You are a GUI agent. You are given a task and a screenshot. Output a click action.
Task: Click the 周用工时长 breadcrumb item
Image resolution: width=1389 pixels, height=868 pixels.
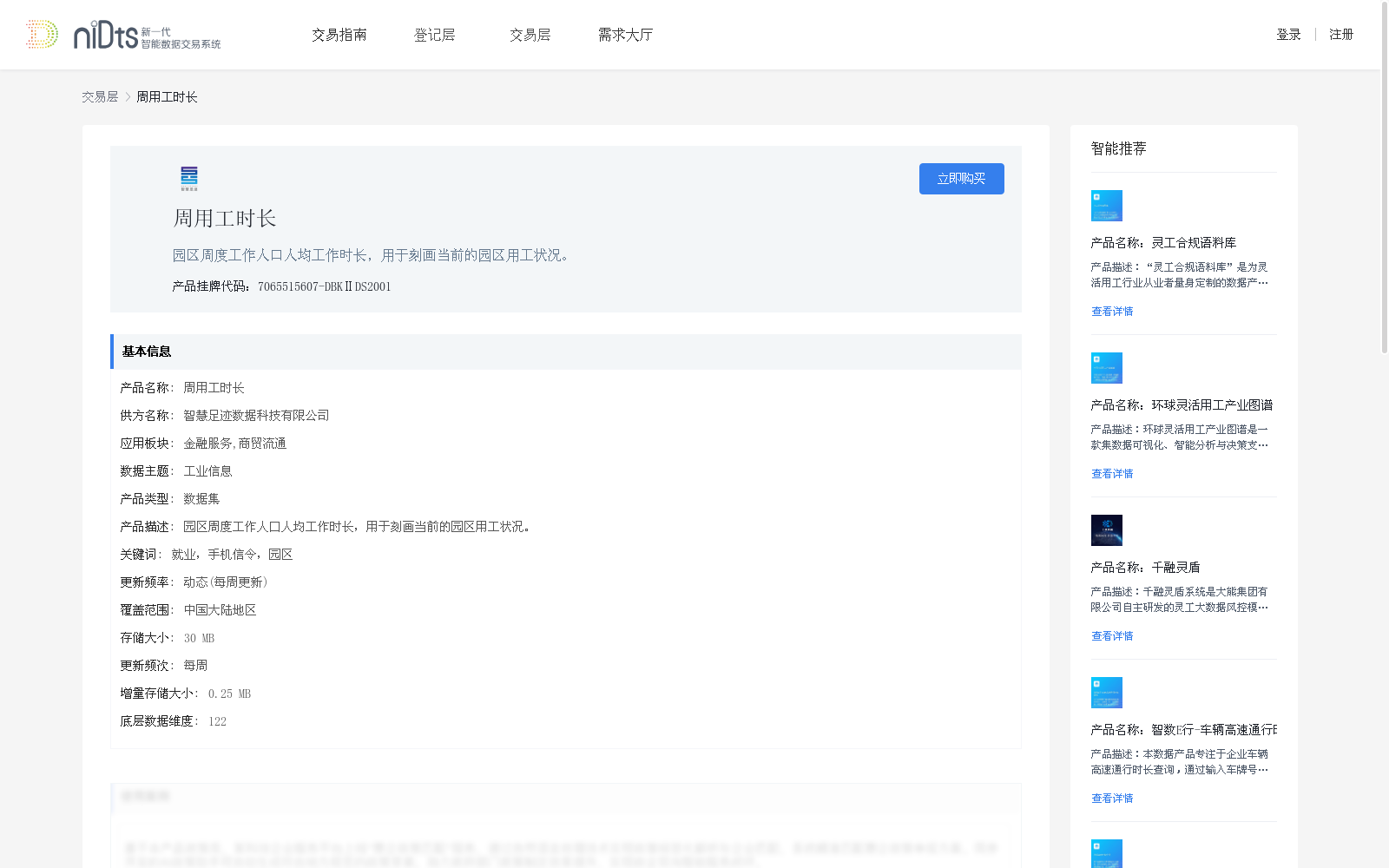(x=167, y=97)
